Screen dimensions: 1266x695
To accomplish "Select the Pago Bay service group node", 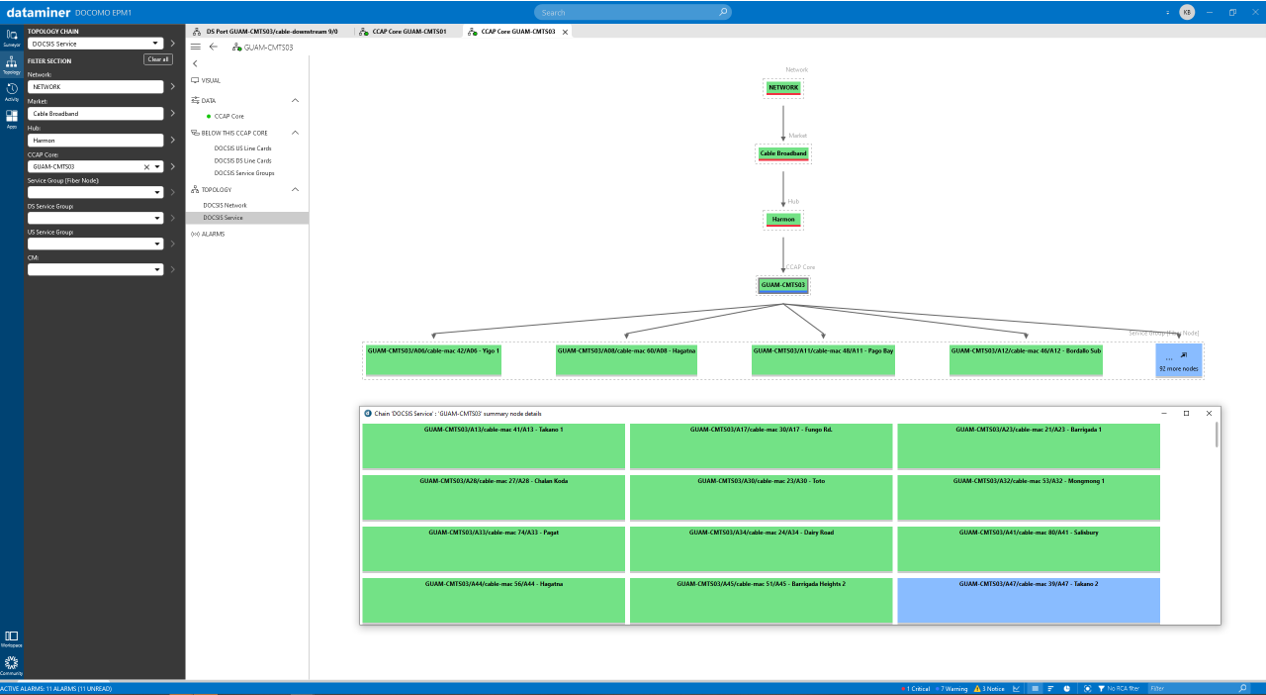I will click(823, 360).
